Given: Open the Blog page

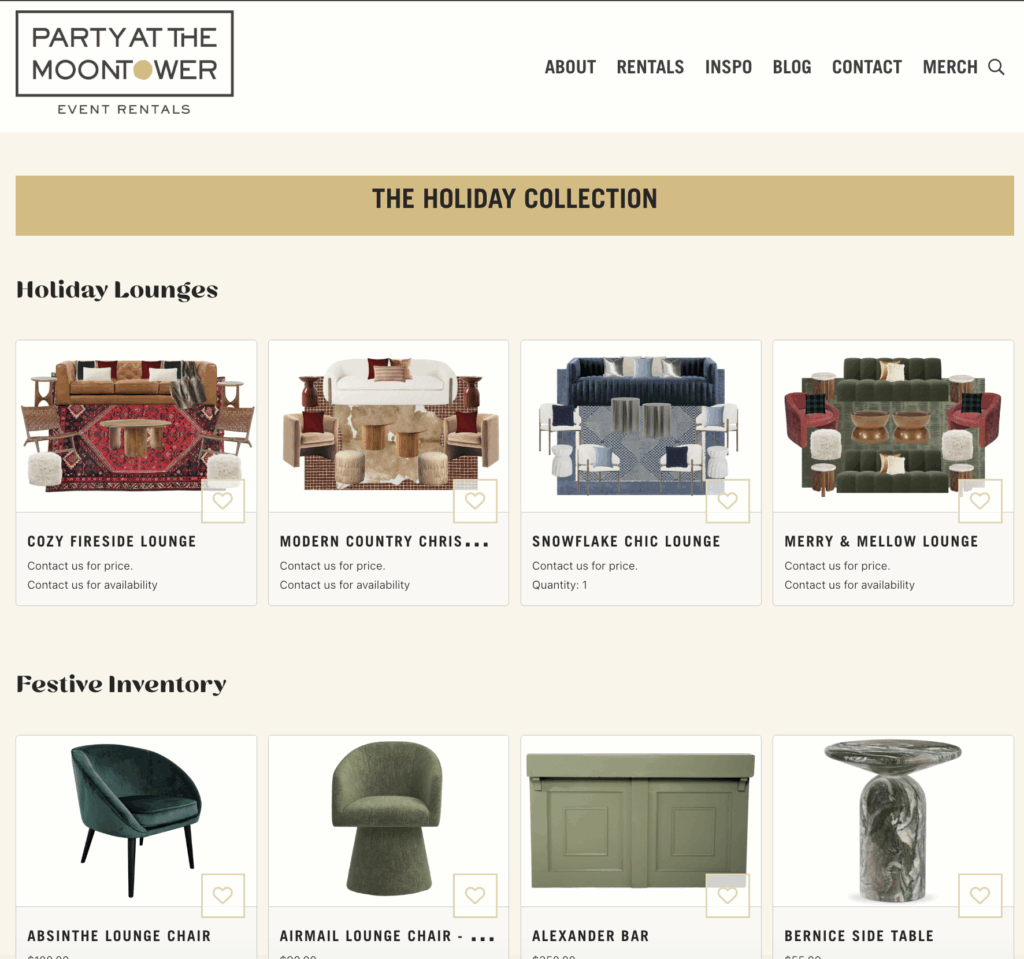Looking at the screenshot, I should click(792, 67).
